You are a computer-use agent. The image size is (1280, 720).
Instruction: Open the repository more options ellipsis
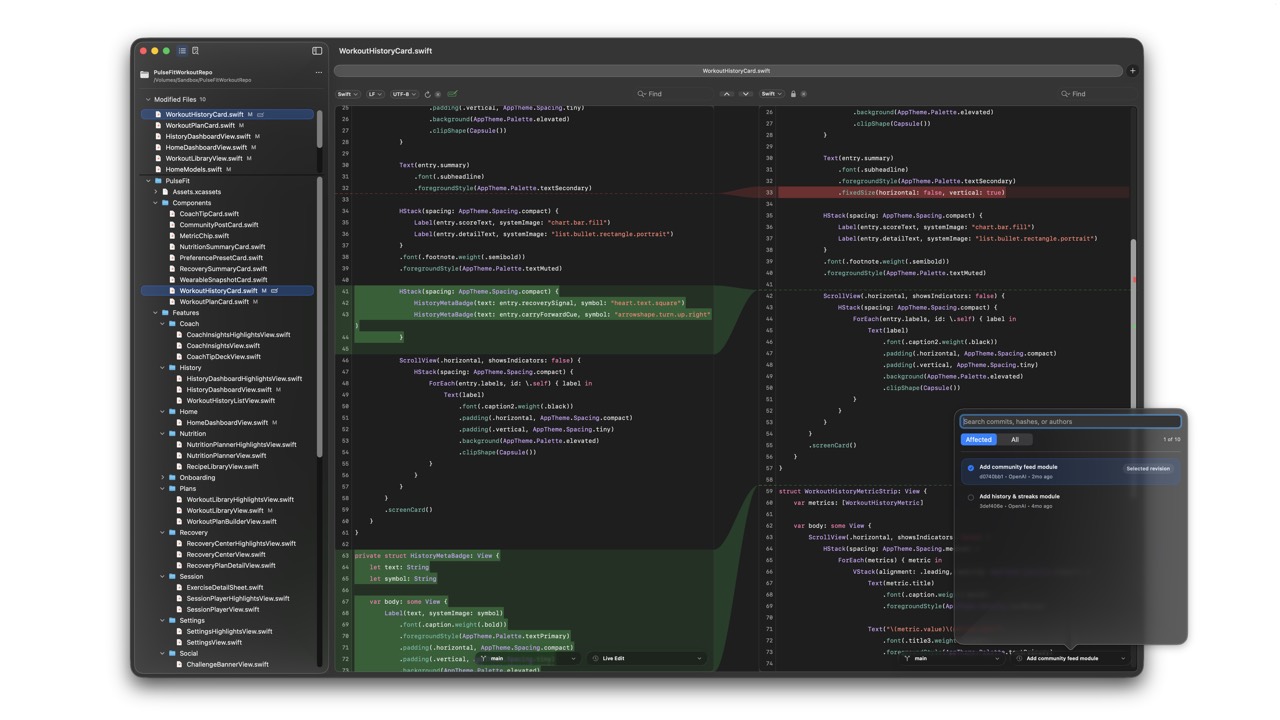[319, 72]
